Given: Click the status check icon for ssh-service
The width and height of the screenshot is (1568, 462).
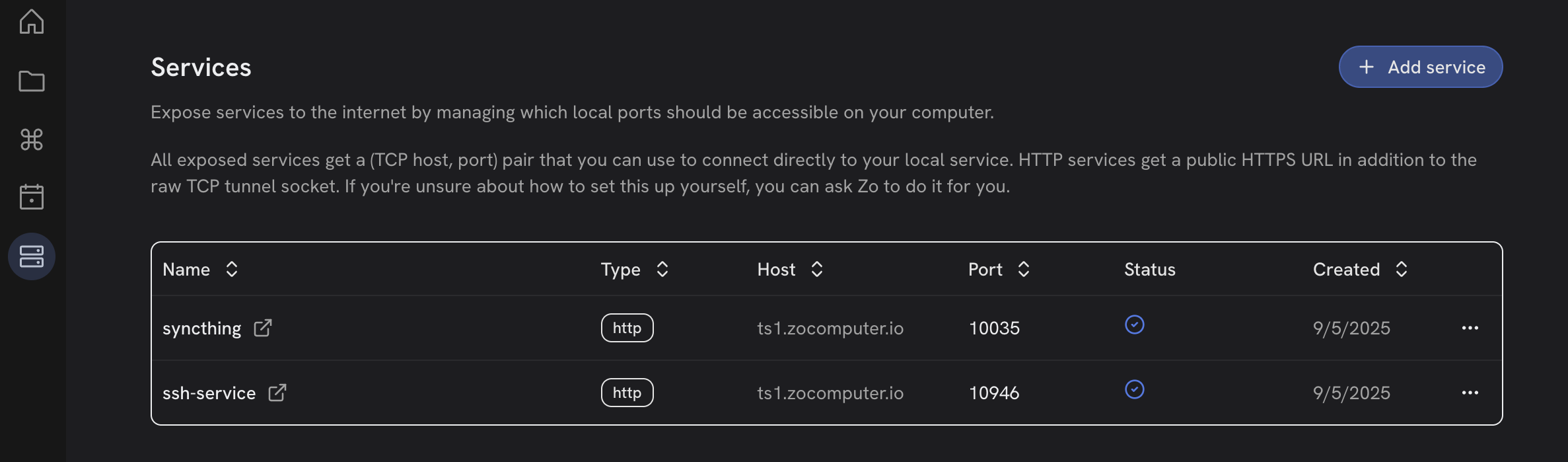Looking at the screenshot, I should click(x=1135, y=389).
